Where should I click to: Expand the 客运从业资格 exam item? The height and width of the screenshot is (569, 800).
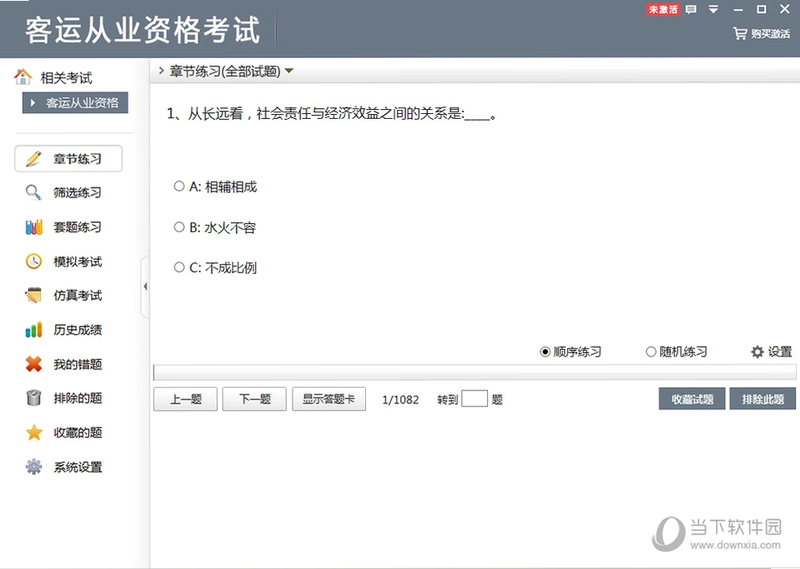click(x=75, y=103)
